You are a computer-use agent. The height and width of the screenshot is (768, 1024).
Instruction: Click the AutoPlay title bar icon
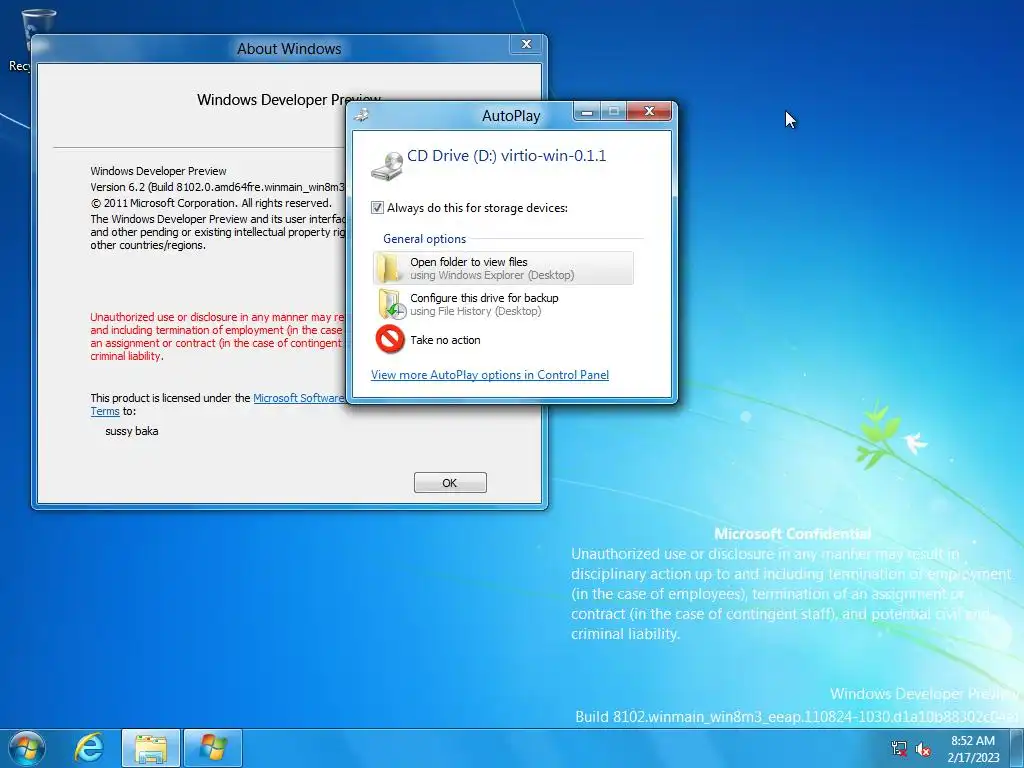pos(362,115)
